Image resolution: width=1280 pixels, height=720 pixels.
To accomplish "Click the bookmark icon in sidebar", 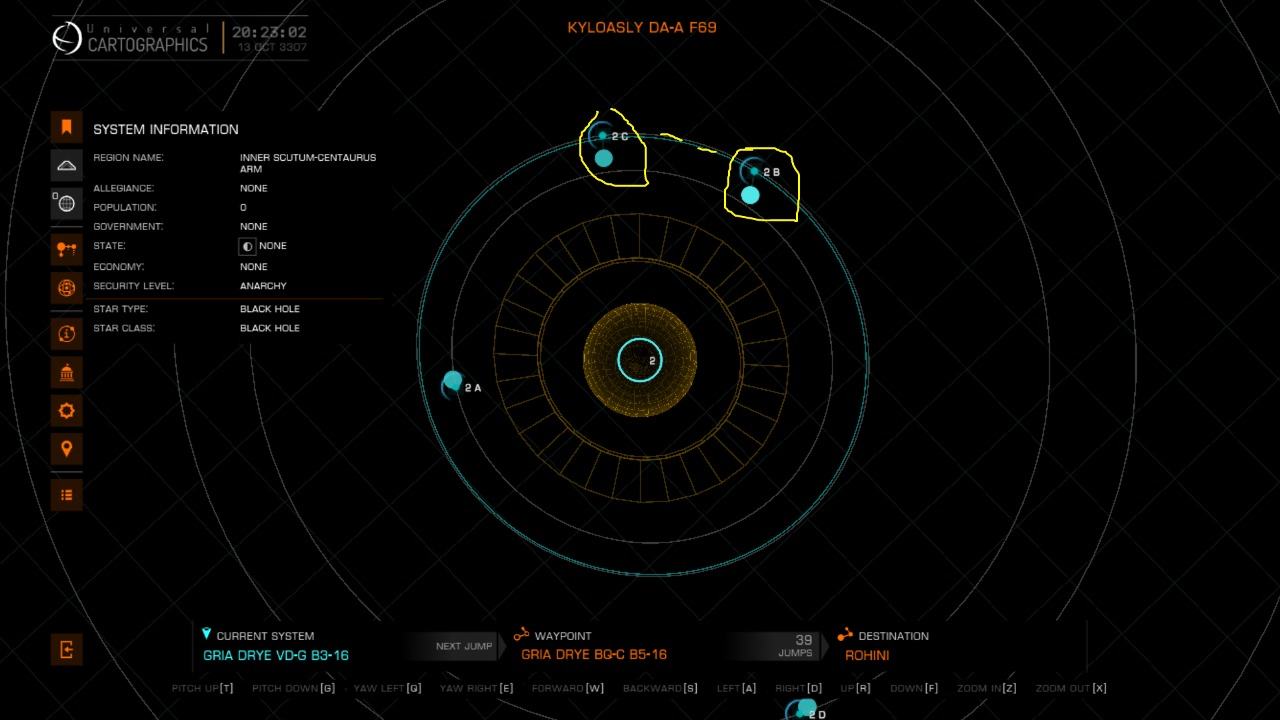I will click(x=66, y=127).
